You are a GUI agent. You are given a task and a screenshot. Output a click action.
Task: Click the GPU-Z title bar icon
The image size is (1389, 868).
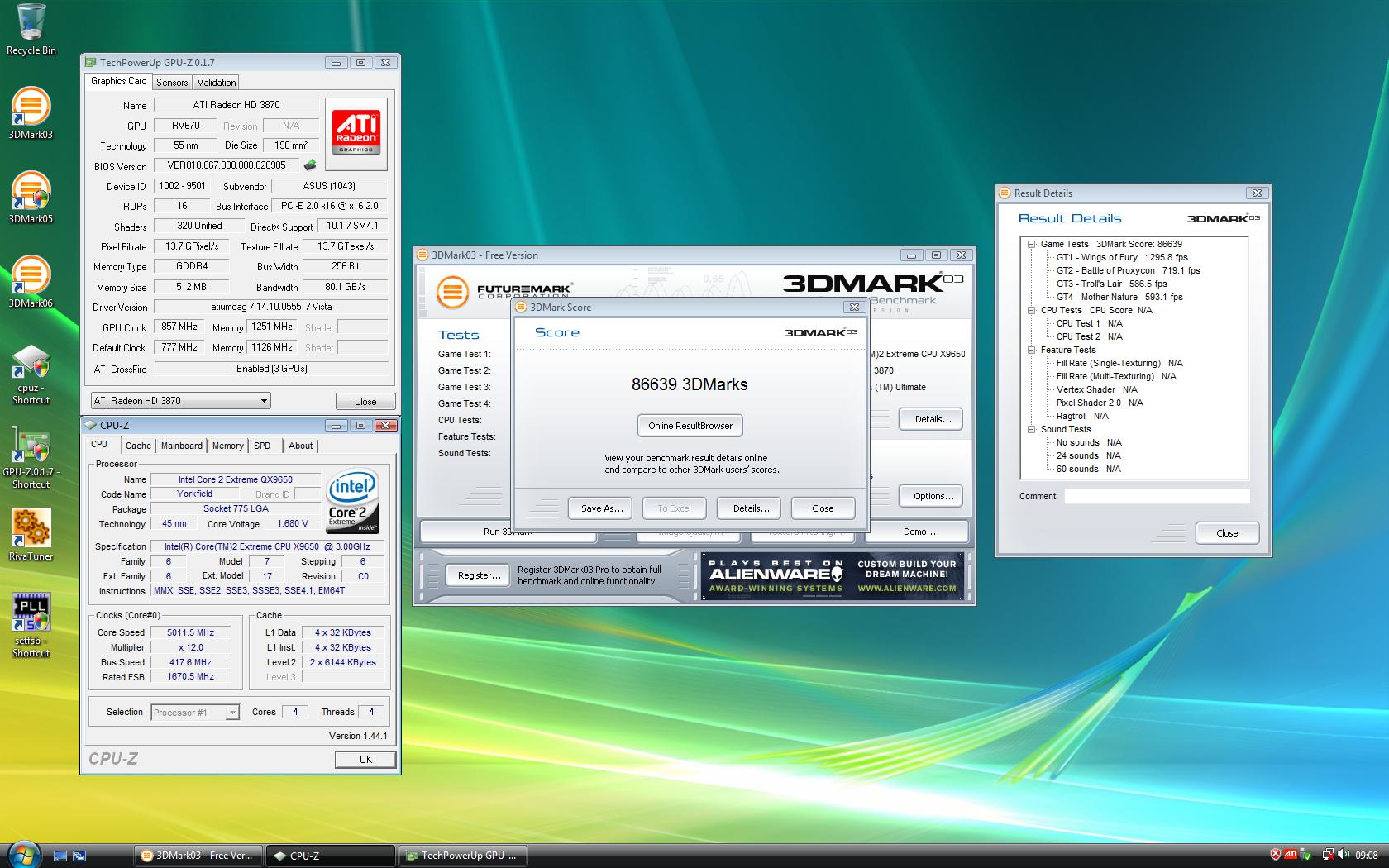click(90, 62)
